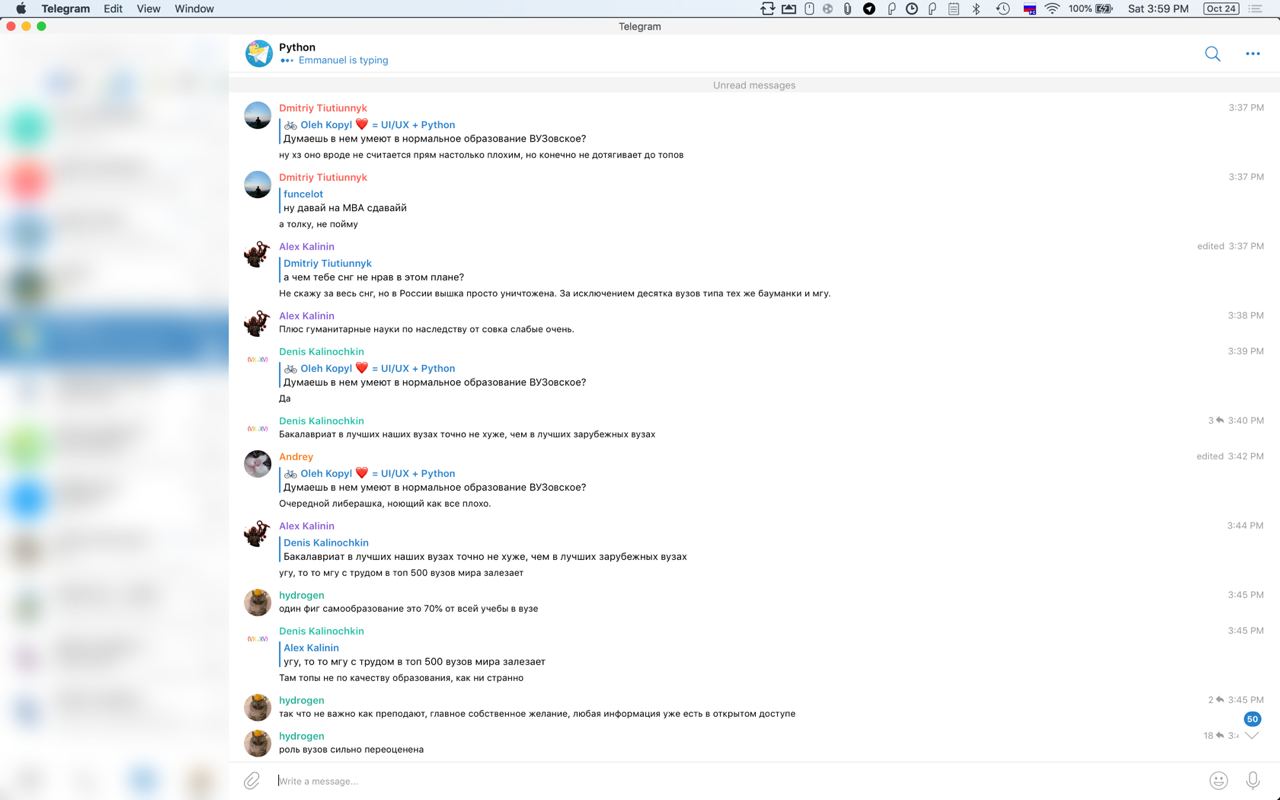This screenshot has height=800, width=1280.
Task: View 18 replies on 'роль вузов сильно переоценена'
Action: (1213, 736)
